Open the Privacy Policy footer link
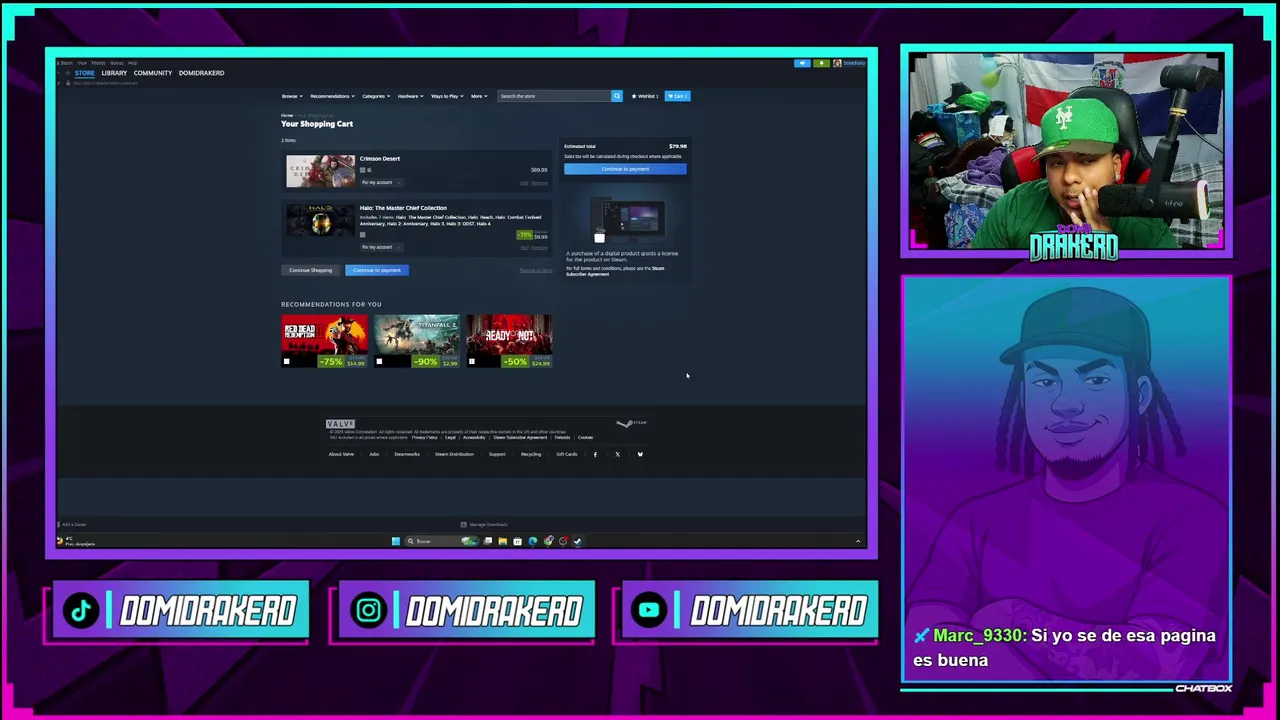 (424, 437)
